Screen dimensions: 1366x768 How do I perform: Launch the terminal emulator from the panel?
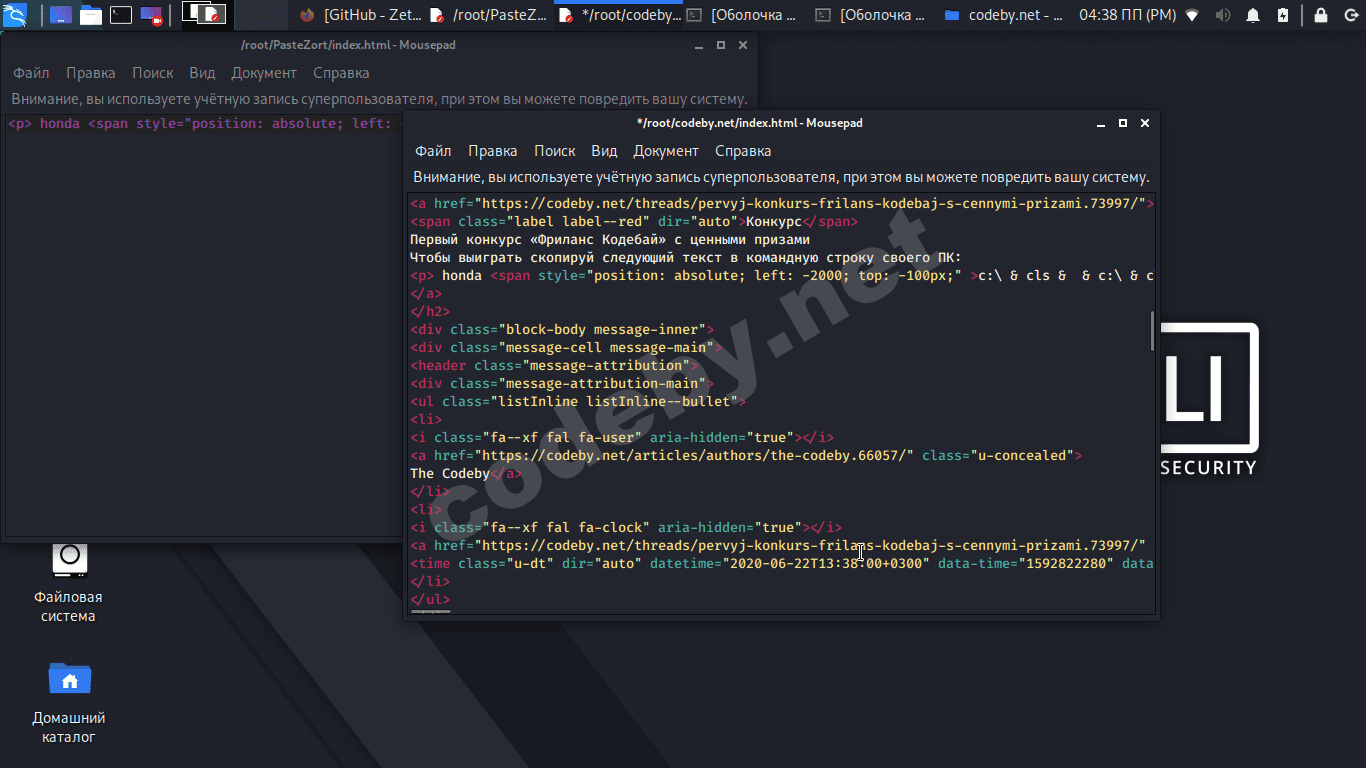[120, 15]
